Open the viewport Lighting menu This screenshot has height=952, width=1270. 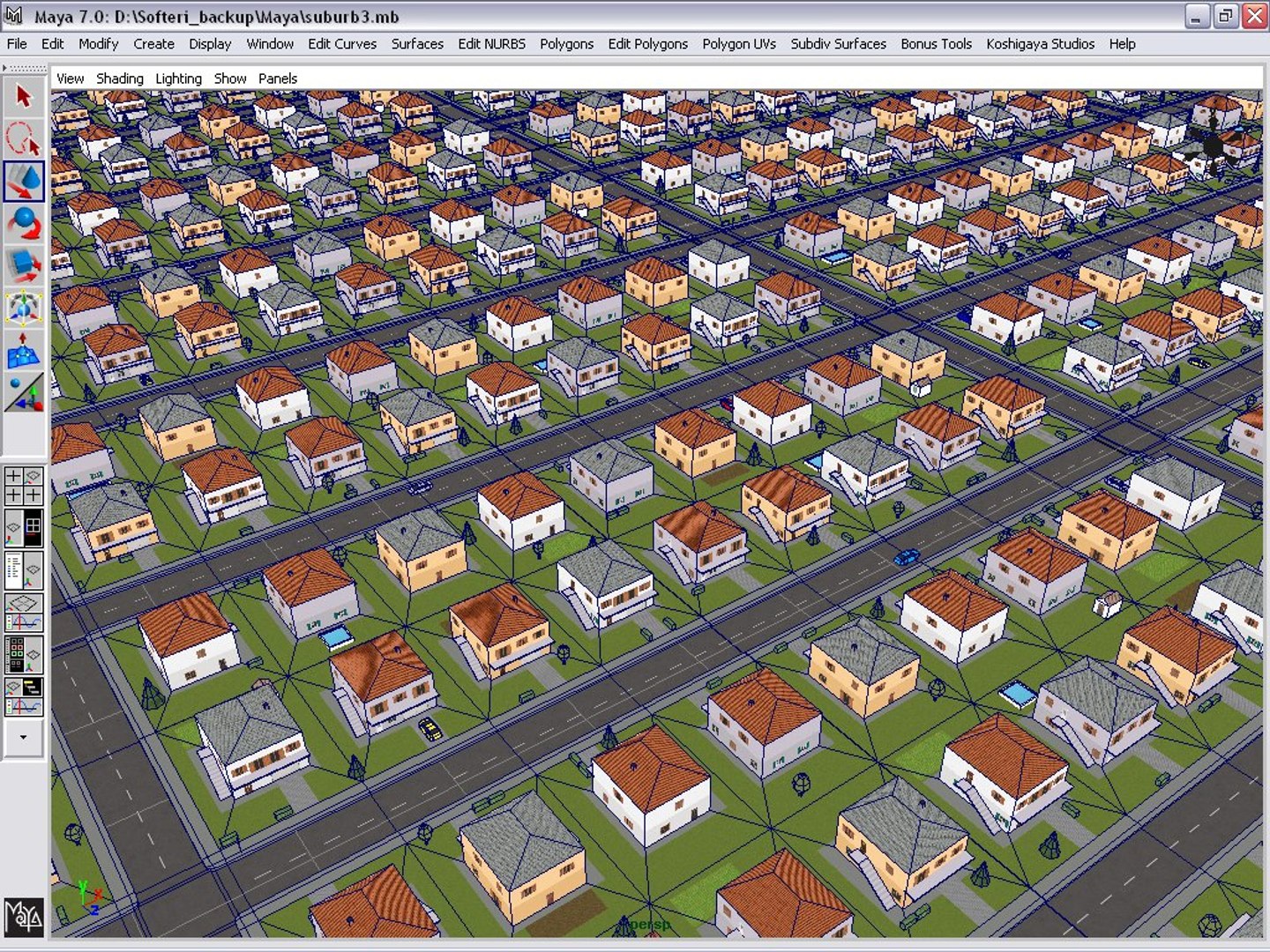tap(178, 78)
